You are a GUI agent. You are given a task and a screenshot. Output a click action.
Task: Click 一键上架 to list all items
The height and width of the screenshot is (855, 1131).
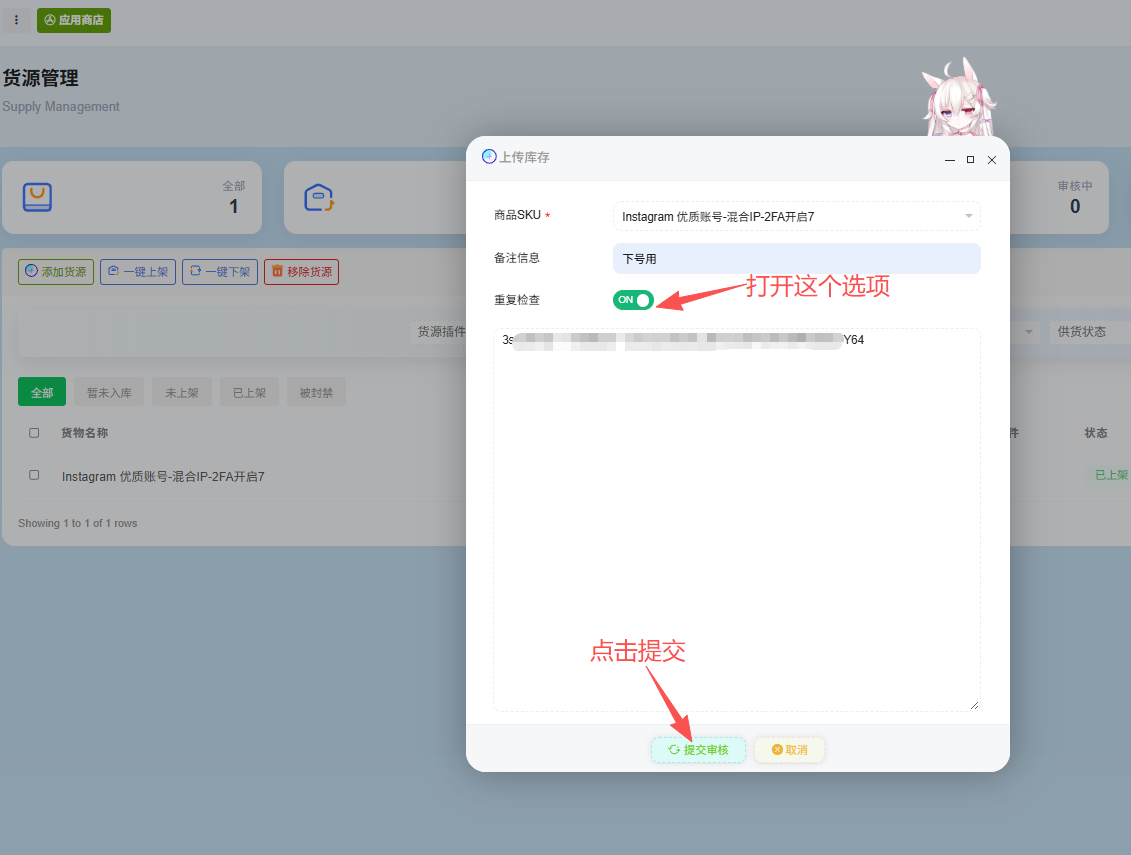[138, 272]
